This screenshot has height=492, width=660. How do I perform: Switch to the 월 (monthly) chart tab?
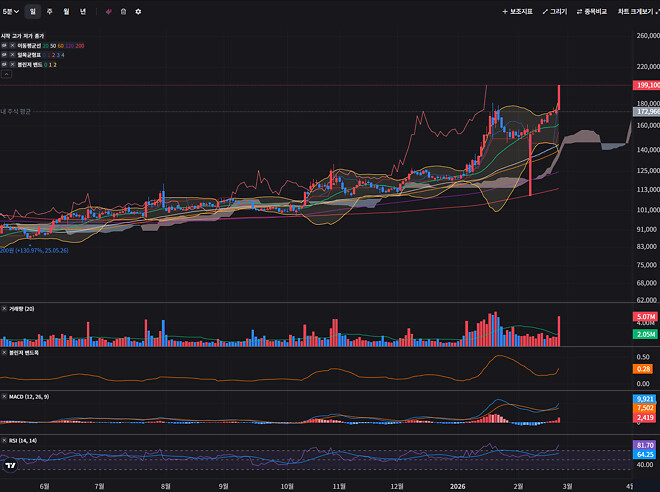point(66,12)
